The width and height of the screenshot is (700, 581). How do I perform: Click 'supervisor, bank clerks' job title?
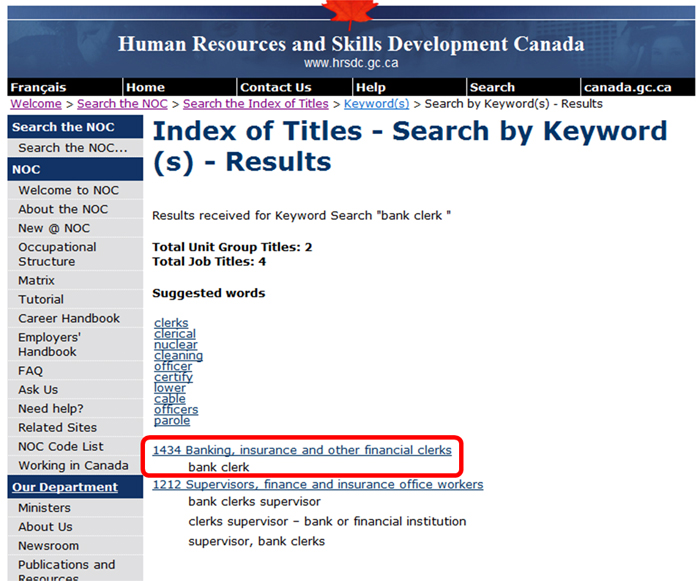point(257,541)
